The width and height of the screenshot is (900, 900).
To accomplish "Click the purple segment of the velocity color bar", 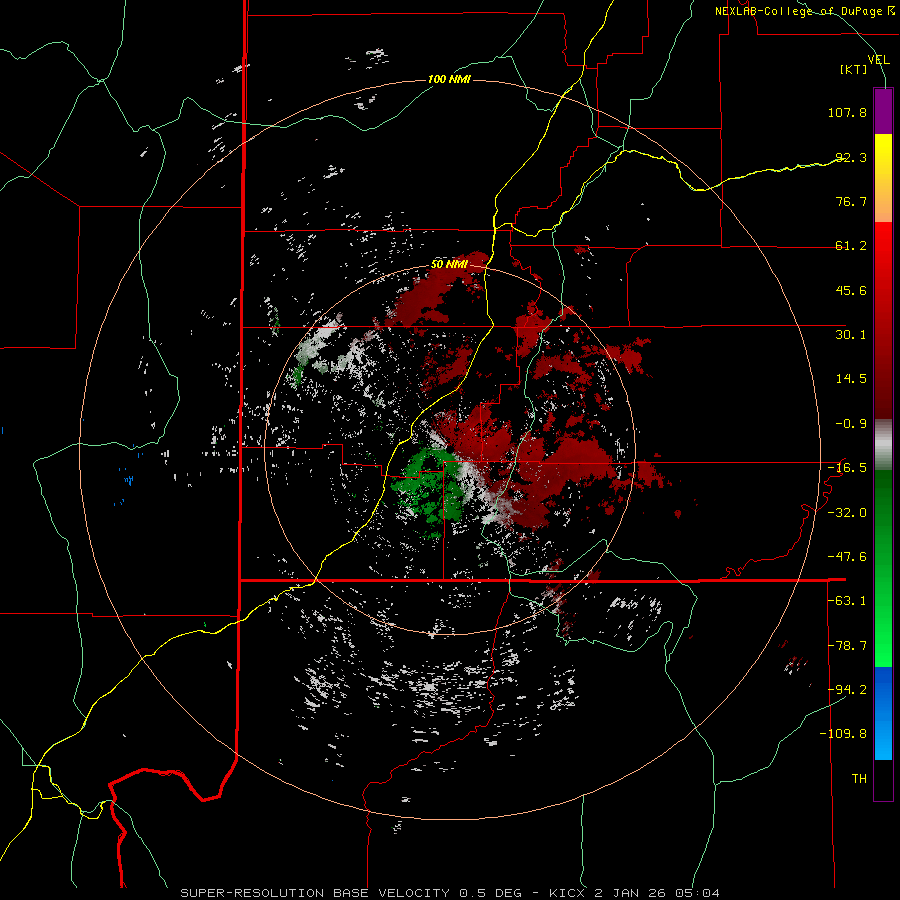I will (x=883, y=111).
